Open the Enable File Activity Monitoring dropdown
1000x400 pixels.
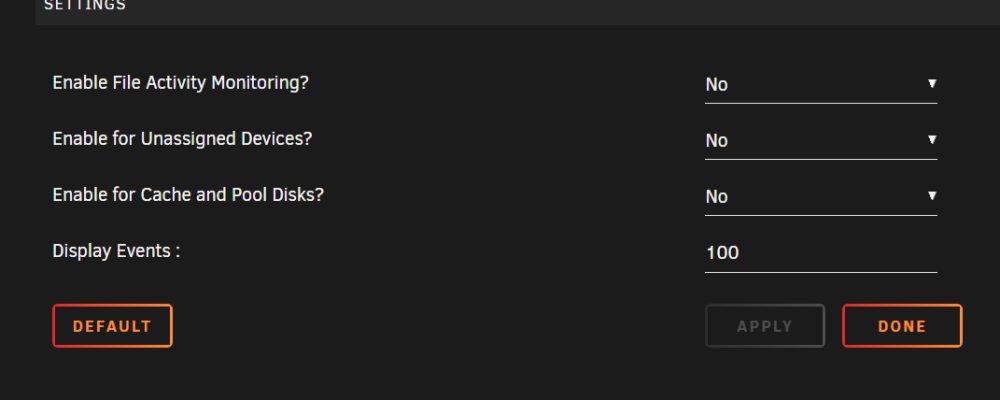click(x=821, y=85)
